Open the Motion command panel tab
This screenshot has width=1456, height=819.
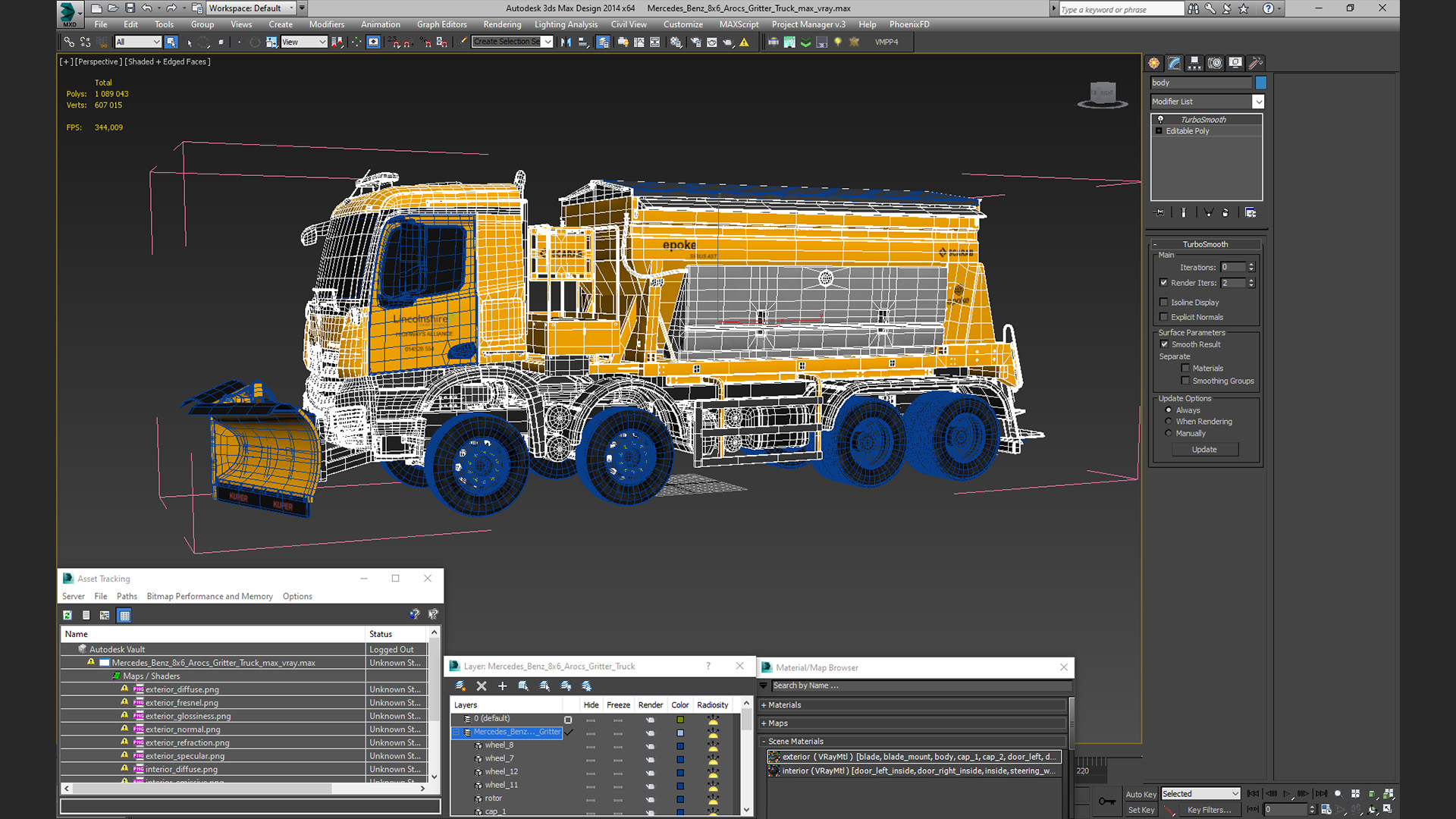[1215, 63]
